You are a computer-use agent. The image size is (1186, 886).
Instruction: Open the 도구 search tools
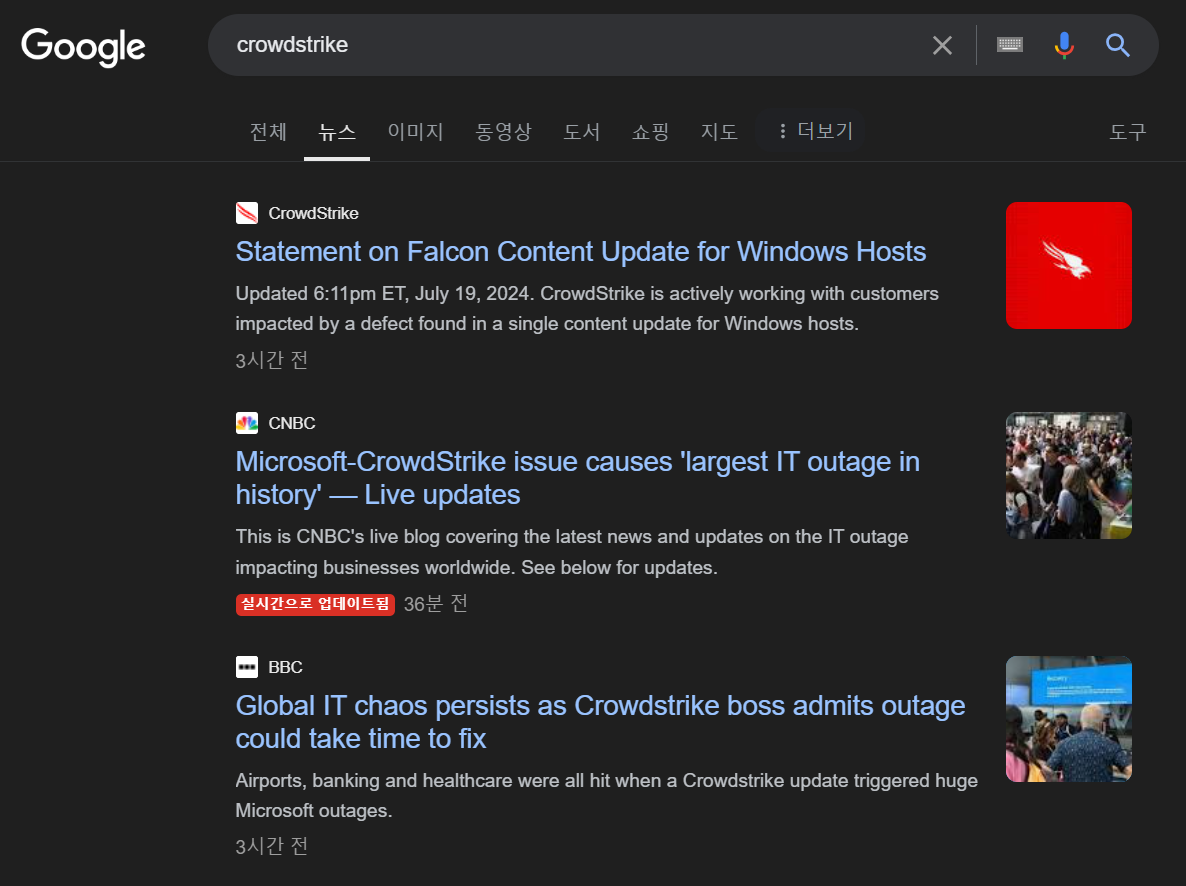coord(1128,132)
